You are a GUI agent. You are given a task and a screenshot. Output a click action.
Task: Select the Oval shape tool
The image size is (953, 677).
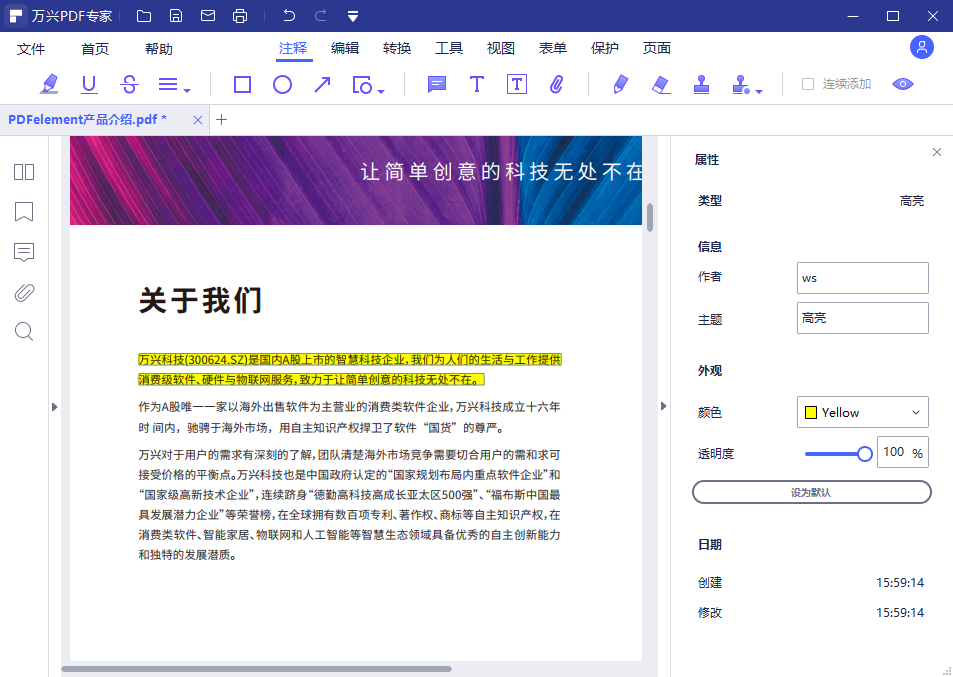pyautogui.click(x=282, y=84)
